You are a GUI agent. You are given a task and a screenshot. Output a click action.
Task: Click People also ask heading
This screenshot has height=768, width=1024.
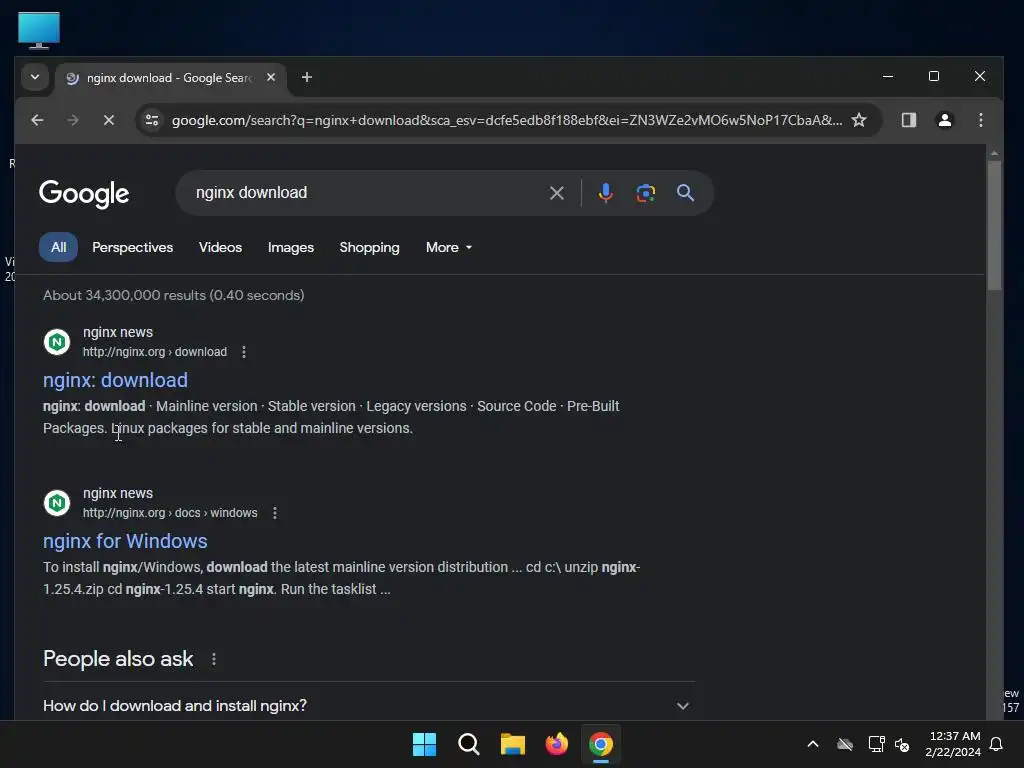click(x=118, y=659)
